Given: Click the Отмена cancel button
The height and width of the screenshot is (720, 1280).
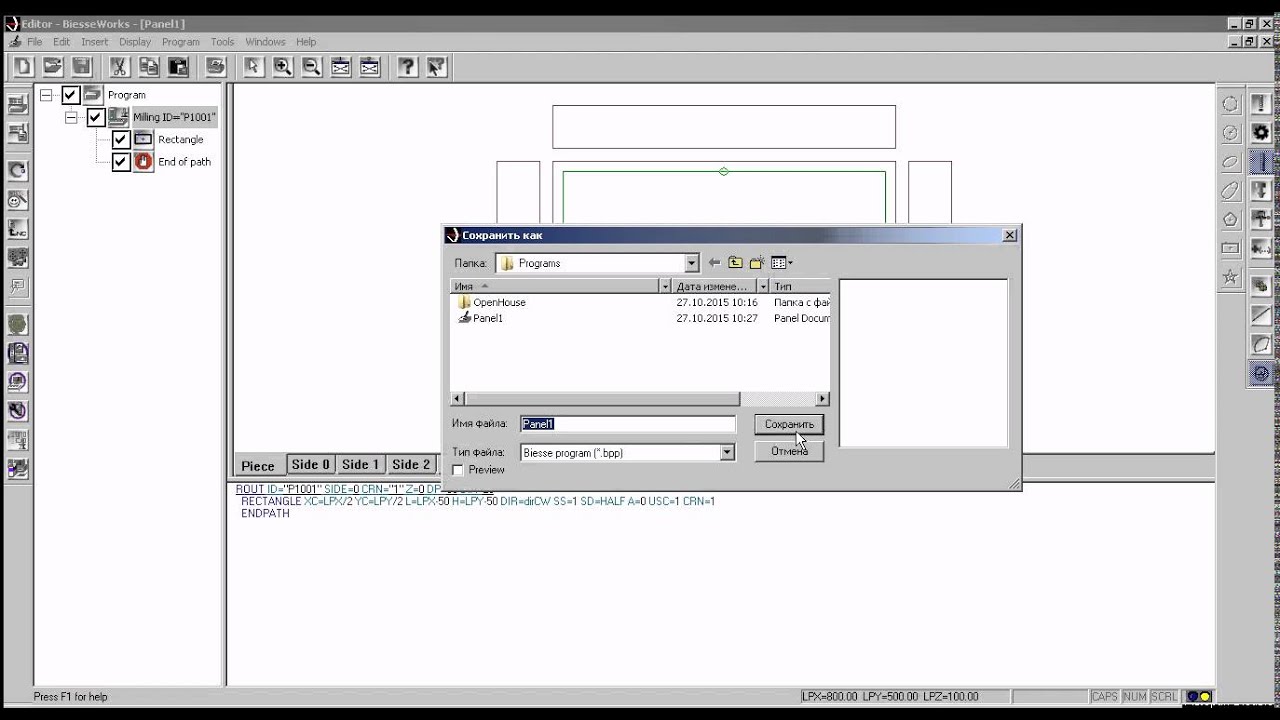Looking at the screenshot, I should 789,451.
